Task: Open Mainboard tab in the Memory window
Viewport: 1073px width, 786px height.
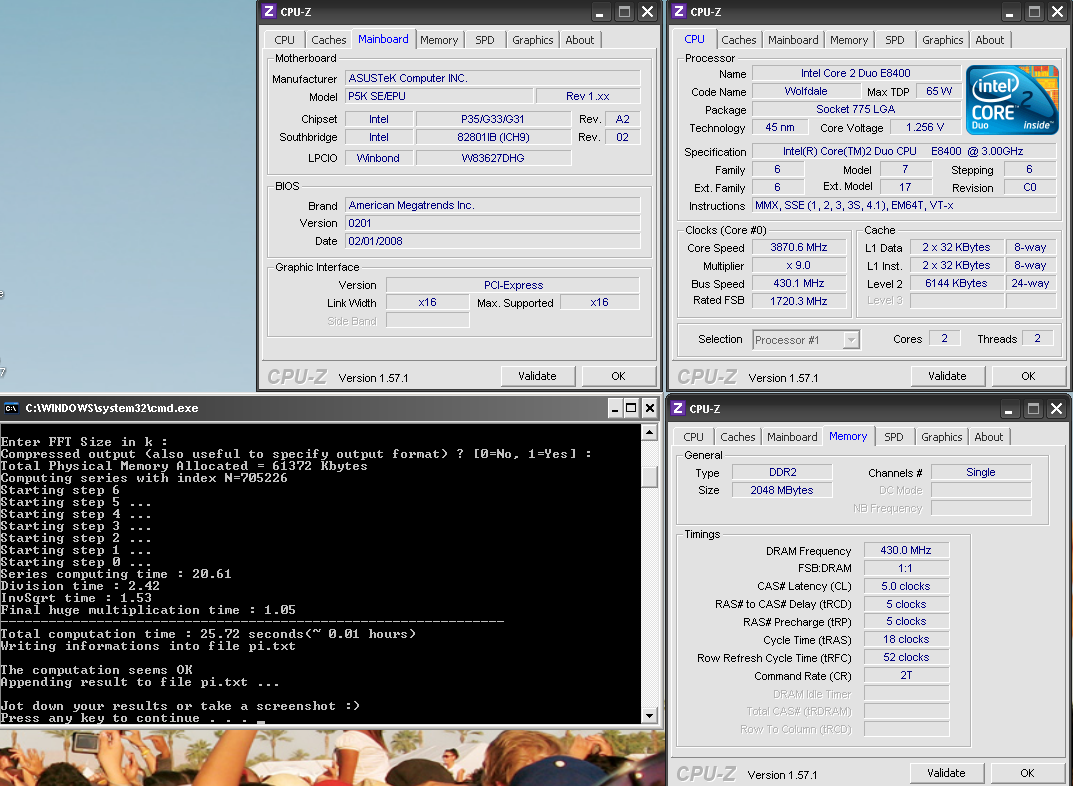Action: [792, 437]
